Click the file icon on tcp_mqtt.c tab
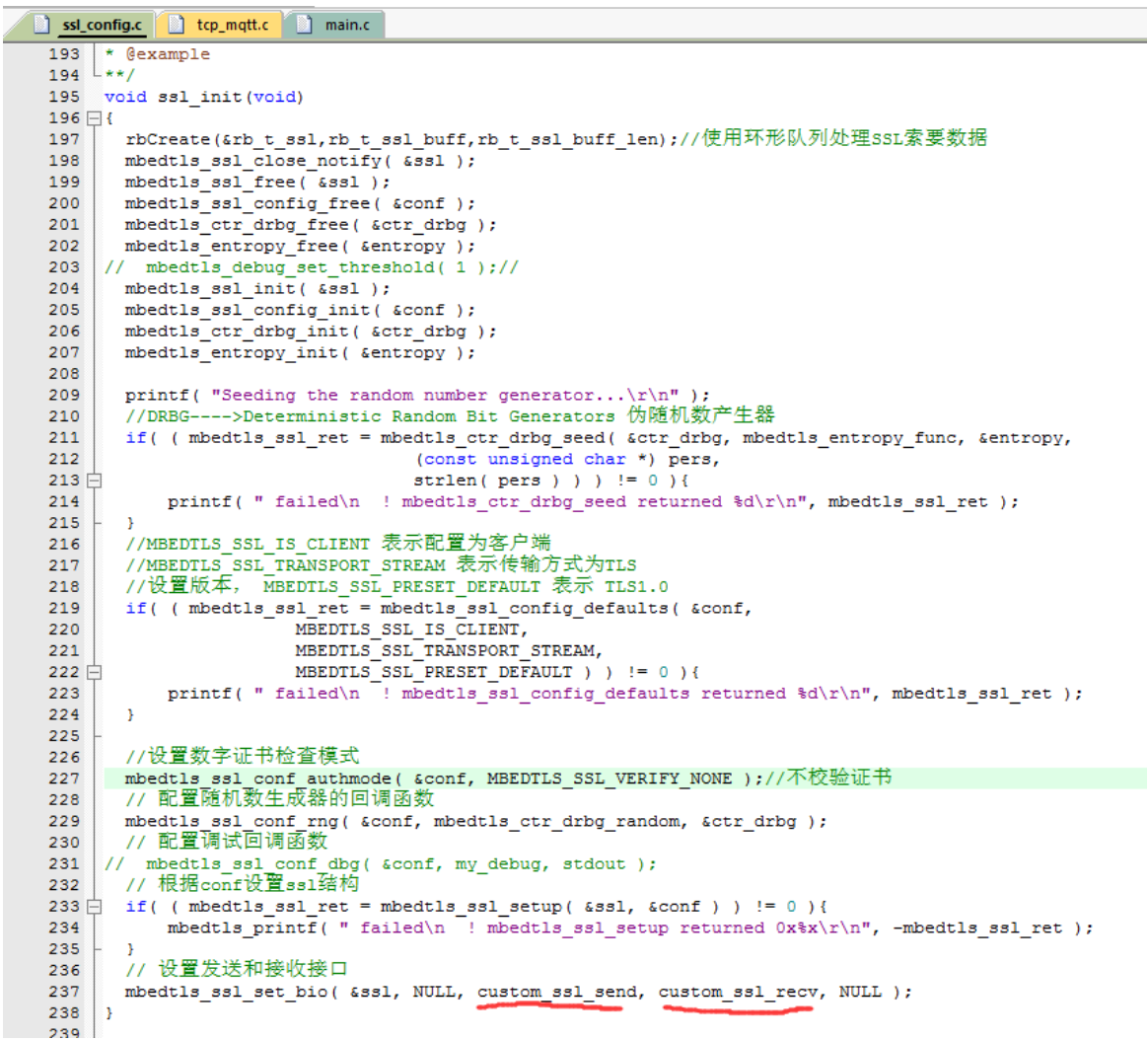 coord(178,25)
